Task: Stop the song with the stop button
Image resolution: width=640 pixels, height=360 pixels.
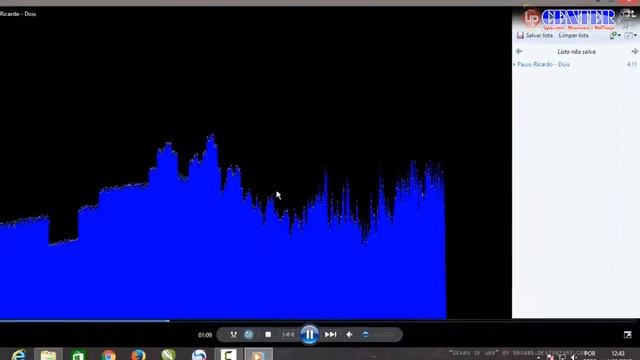Action: pyautogui.click(x=268, y=335)
